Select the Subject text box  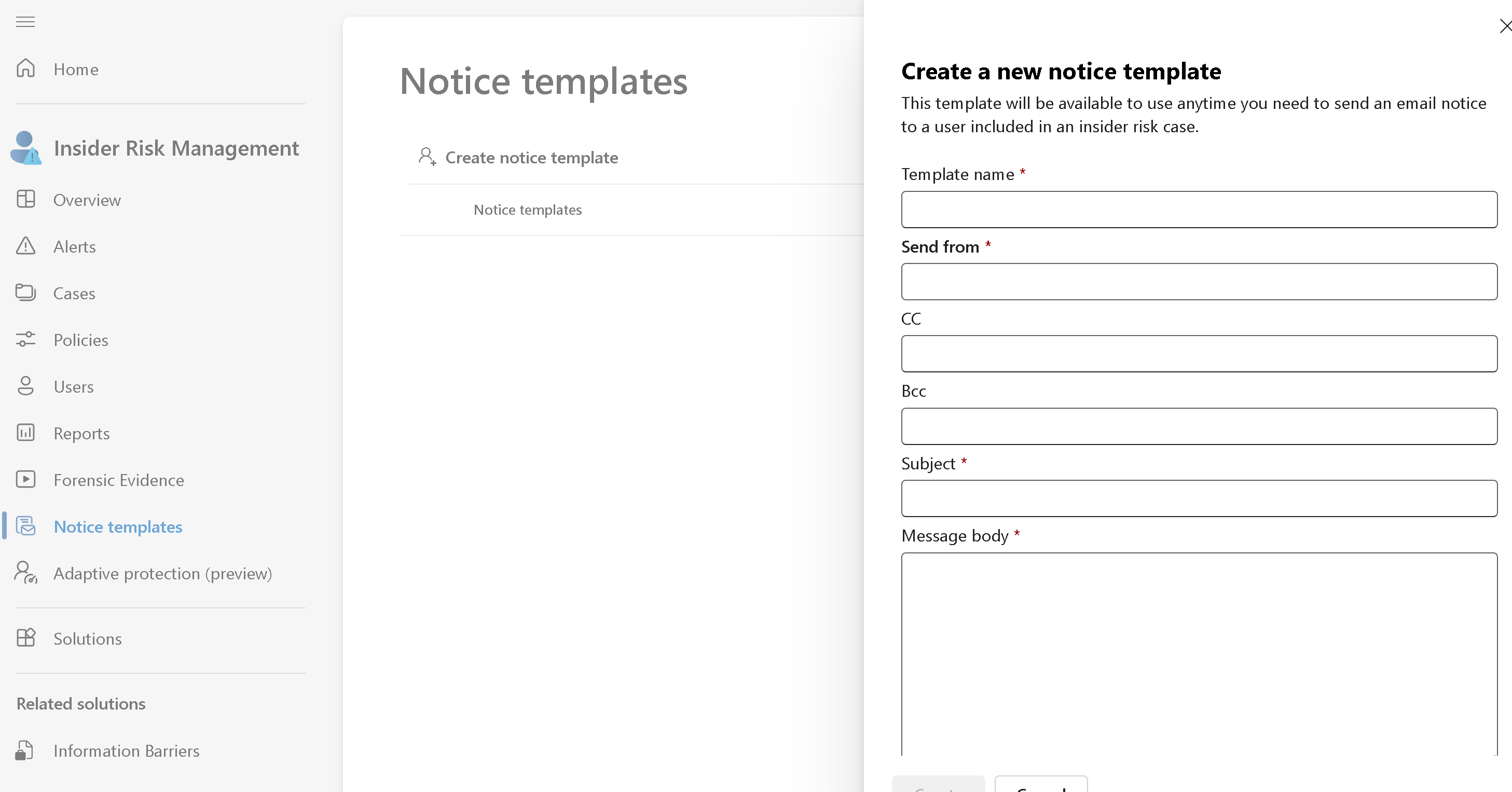(1199, 498)
